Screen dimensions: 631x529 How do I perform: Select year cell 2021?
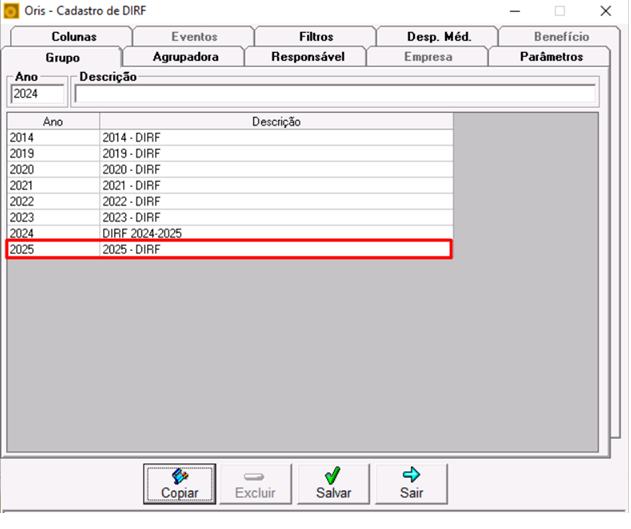pos(53,185)
